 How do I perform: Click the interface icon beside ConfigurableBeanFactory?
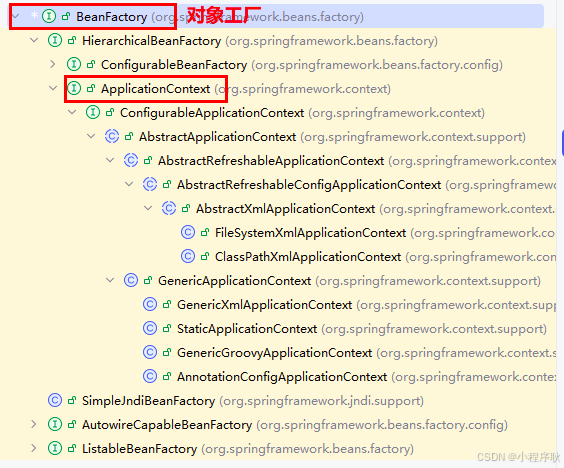click(x=74, y=64)
